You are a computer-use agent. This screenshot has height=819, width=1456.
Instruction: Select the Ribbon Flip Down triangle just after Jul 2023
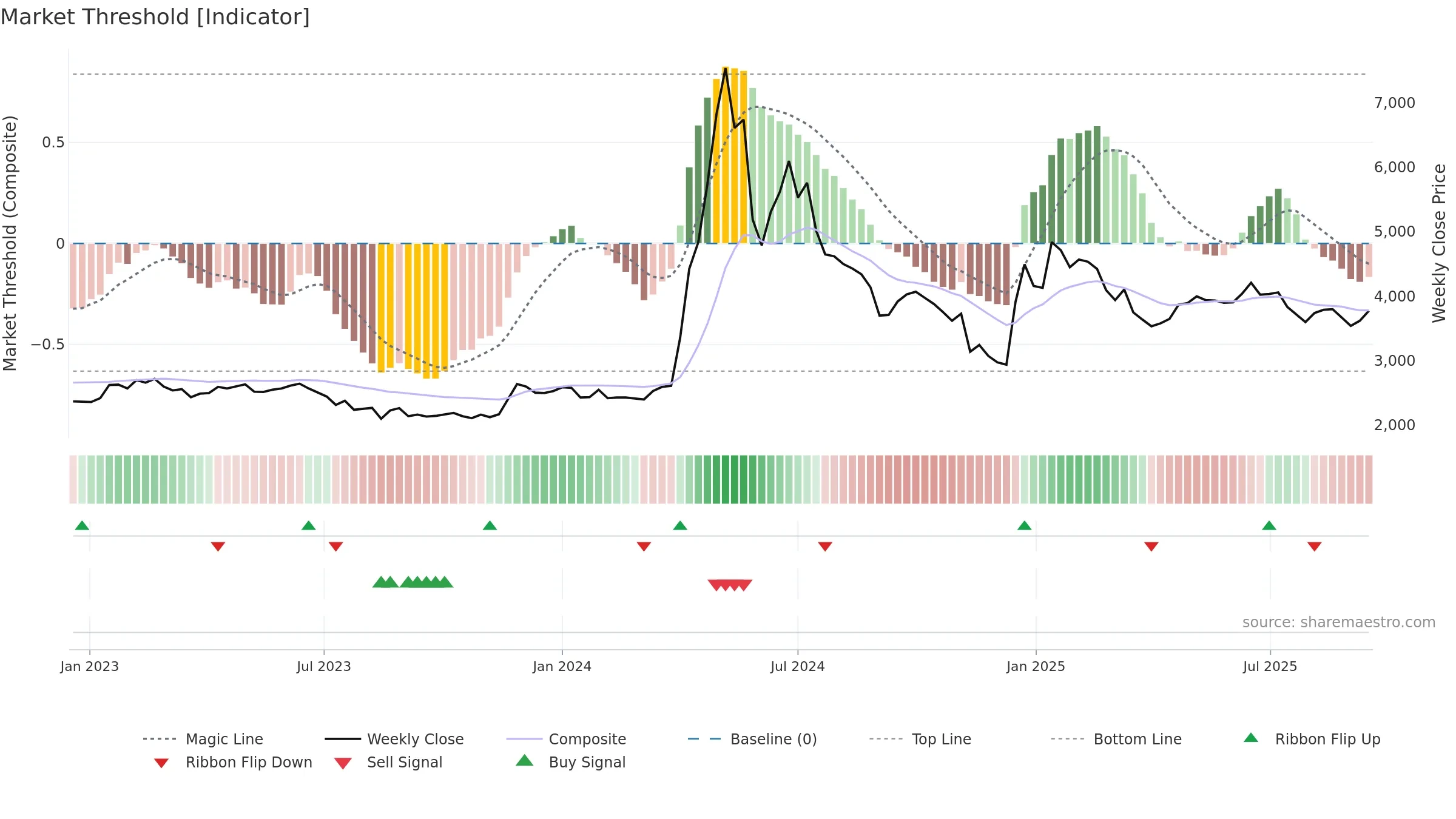point(335,547)
